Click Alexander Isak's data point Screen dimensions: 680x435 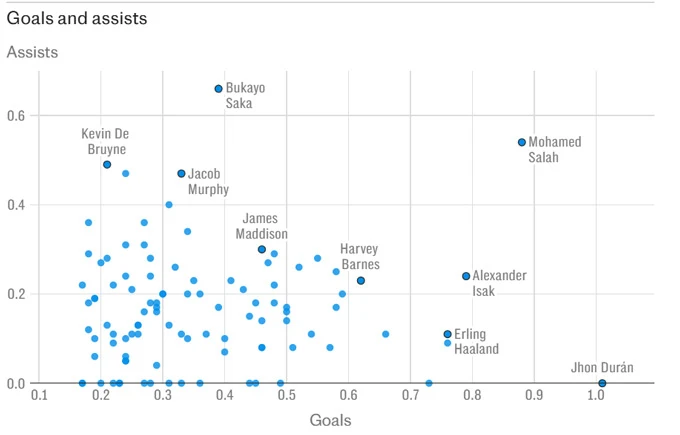[x=466, y=276]
